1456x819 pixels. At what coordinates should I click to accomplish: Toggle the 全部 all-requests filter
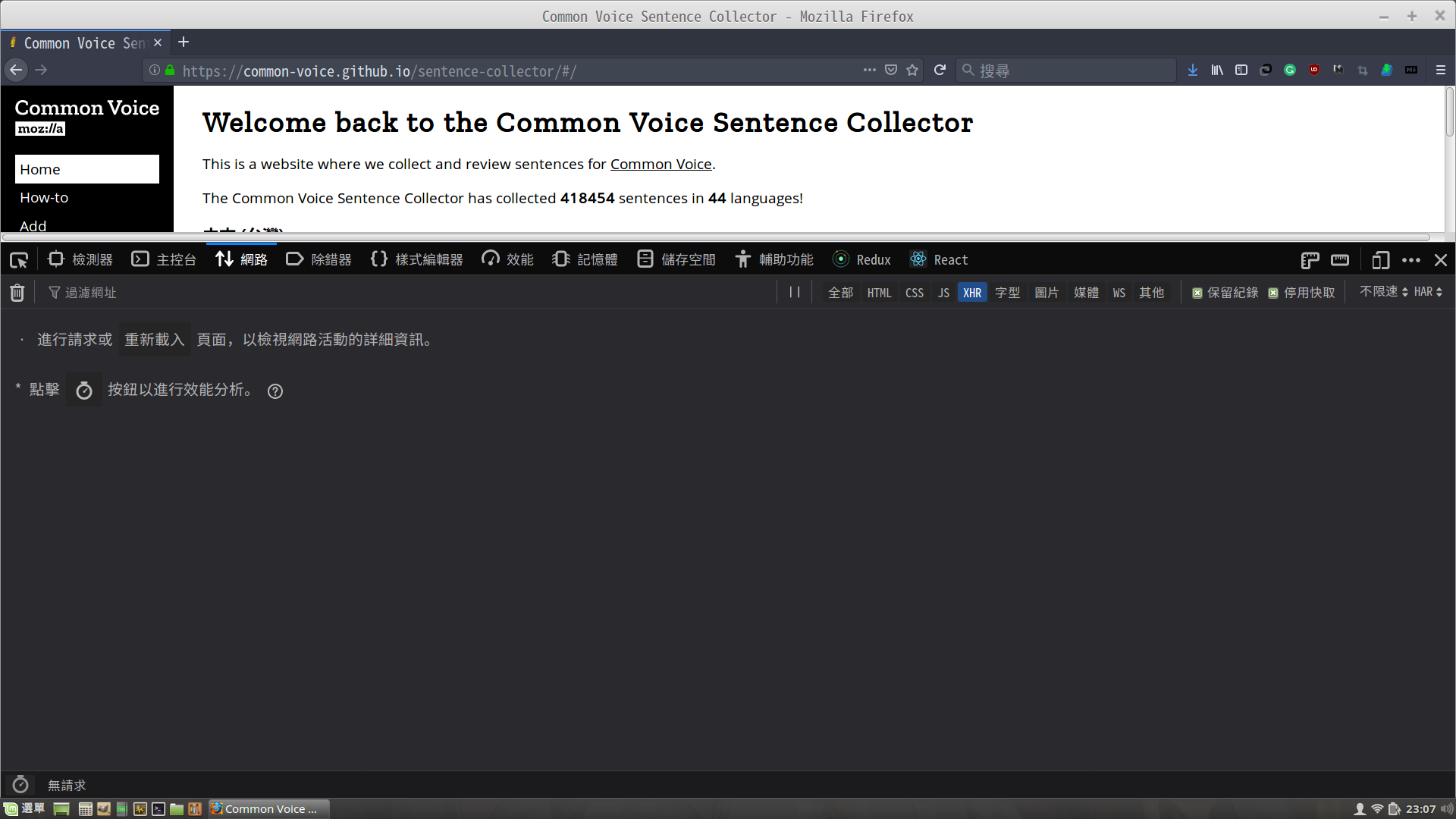840,293
